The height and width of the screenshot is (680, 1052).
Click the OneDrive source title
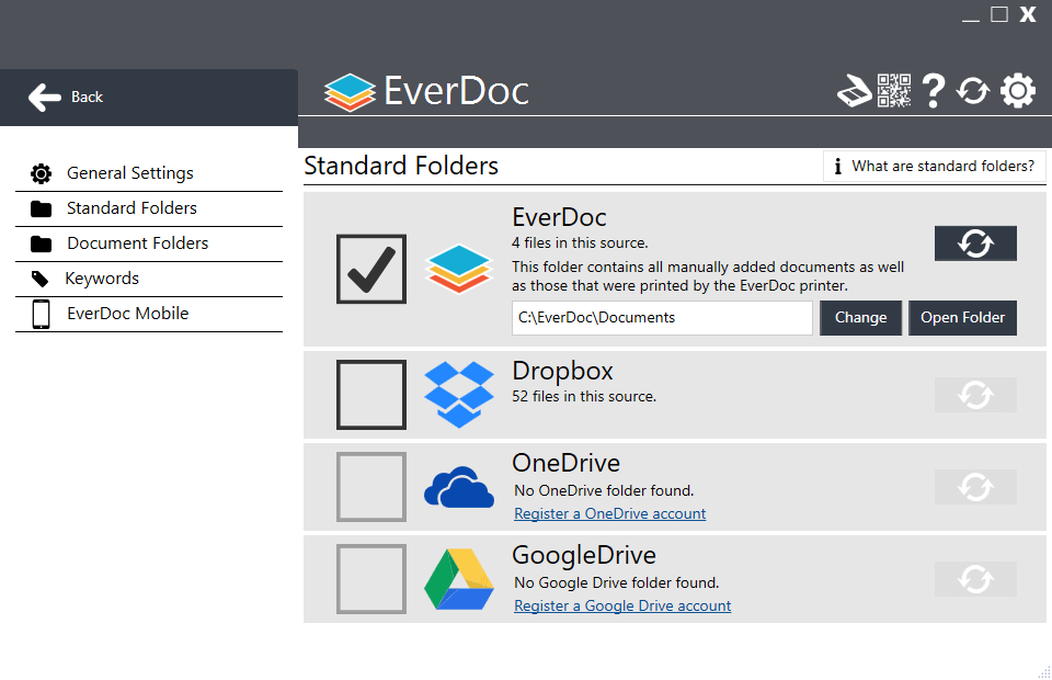pyautogui.click(x=566, y=463)
